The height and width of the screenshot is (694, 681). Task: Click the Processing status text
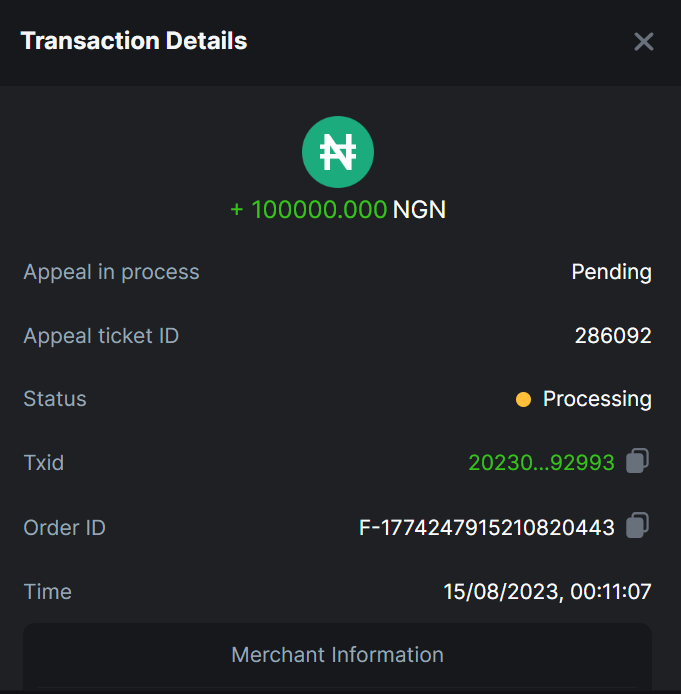(x=597, y=399)
